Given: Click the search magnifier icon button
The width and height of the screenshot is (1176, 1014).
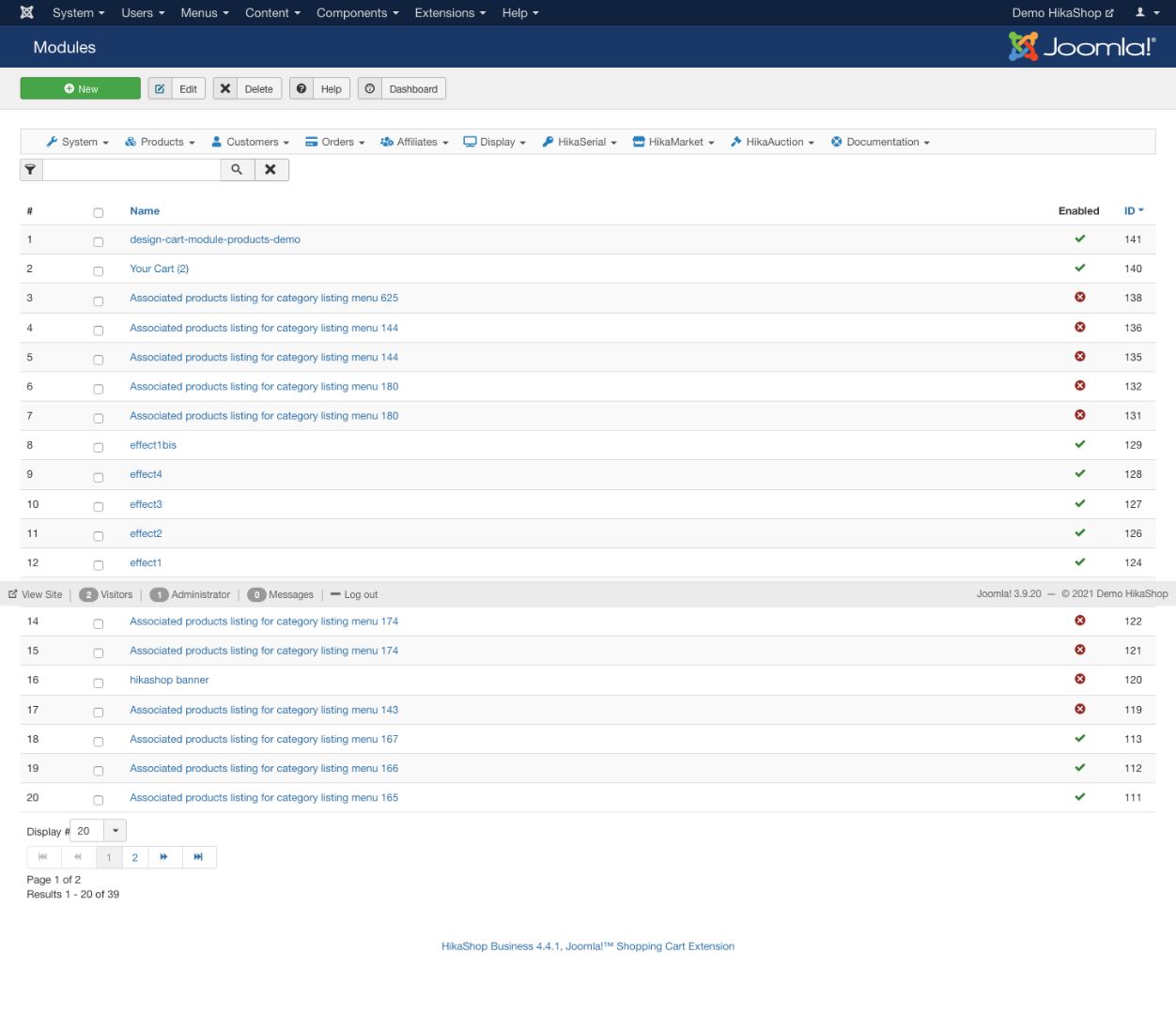Looking at the screenshot, I should tap(237, 170).
